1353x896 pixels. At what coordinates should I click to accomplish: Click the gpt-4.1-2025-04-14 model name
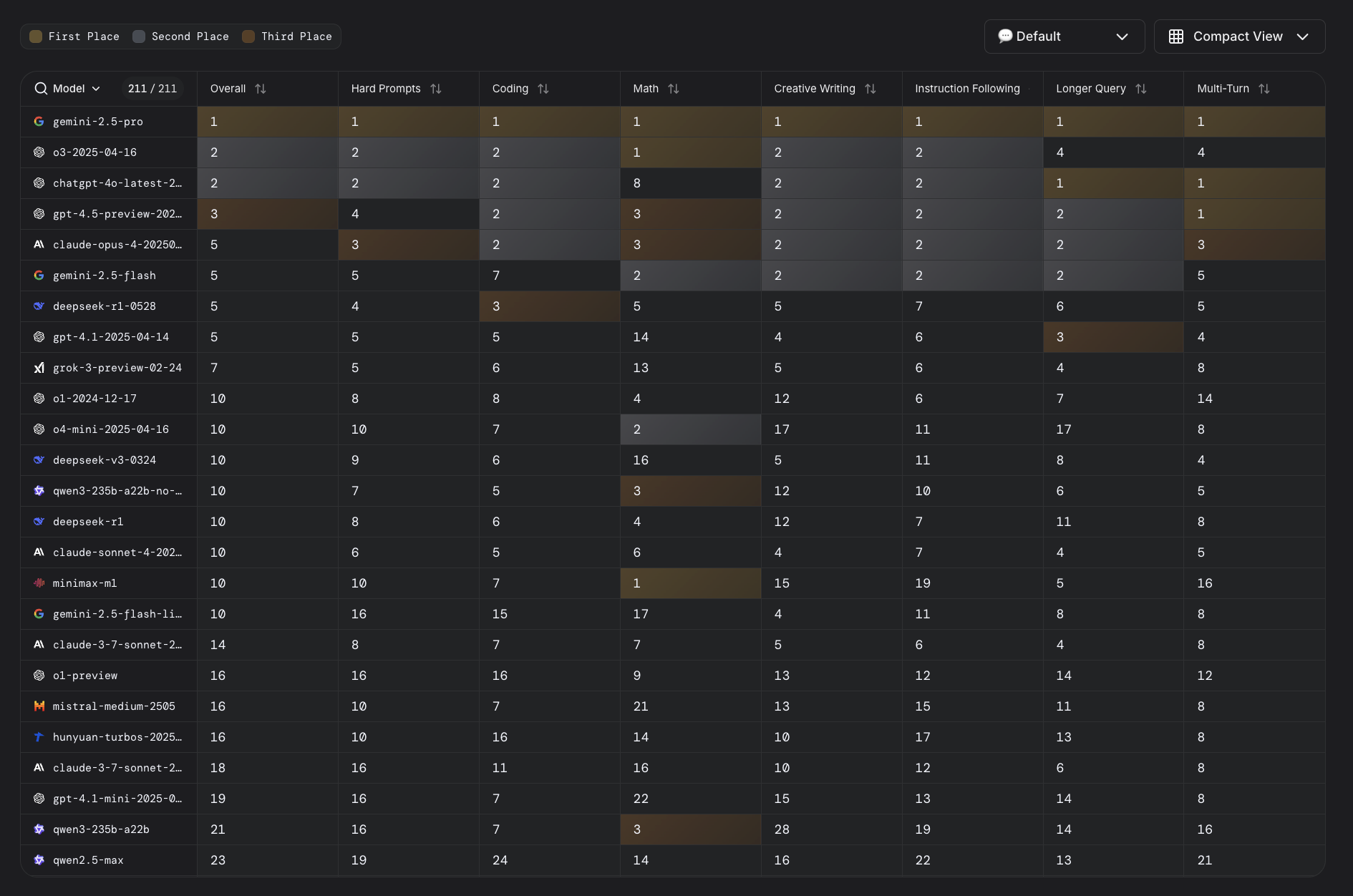point(111,337)
